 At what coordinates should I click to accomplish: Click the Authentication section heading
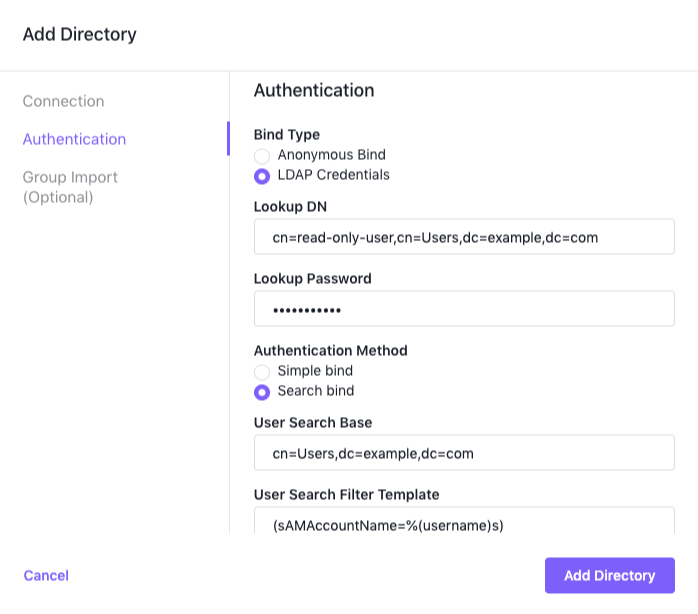click(314, 90)
